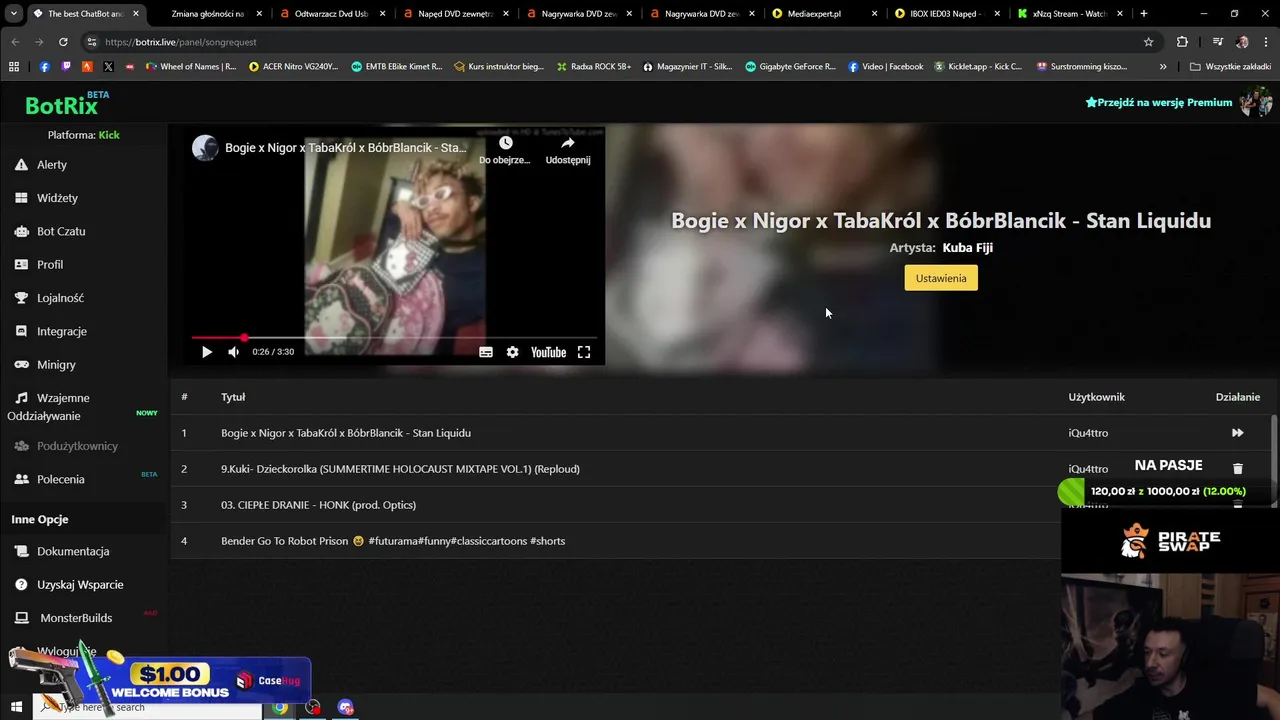Screen dimensions: 1280x720
Task: Click the BotRix logo
Action: 62,104
